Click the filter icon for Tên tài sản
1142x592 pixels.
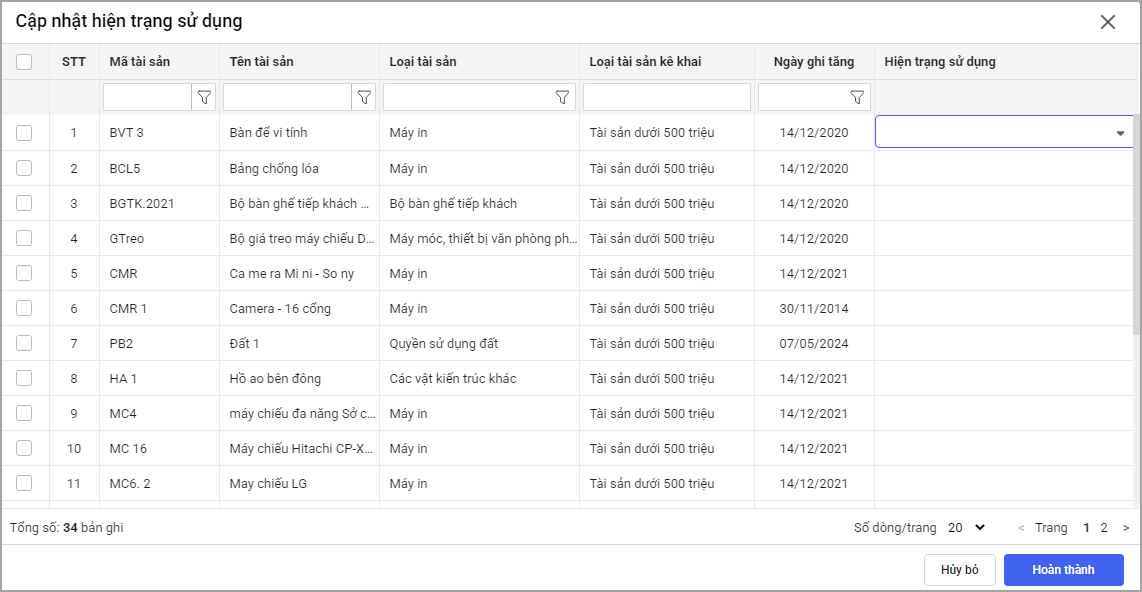[x=364, y=97]
